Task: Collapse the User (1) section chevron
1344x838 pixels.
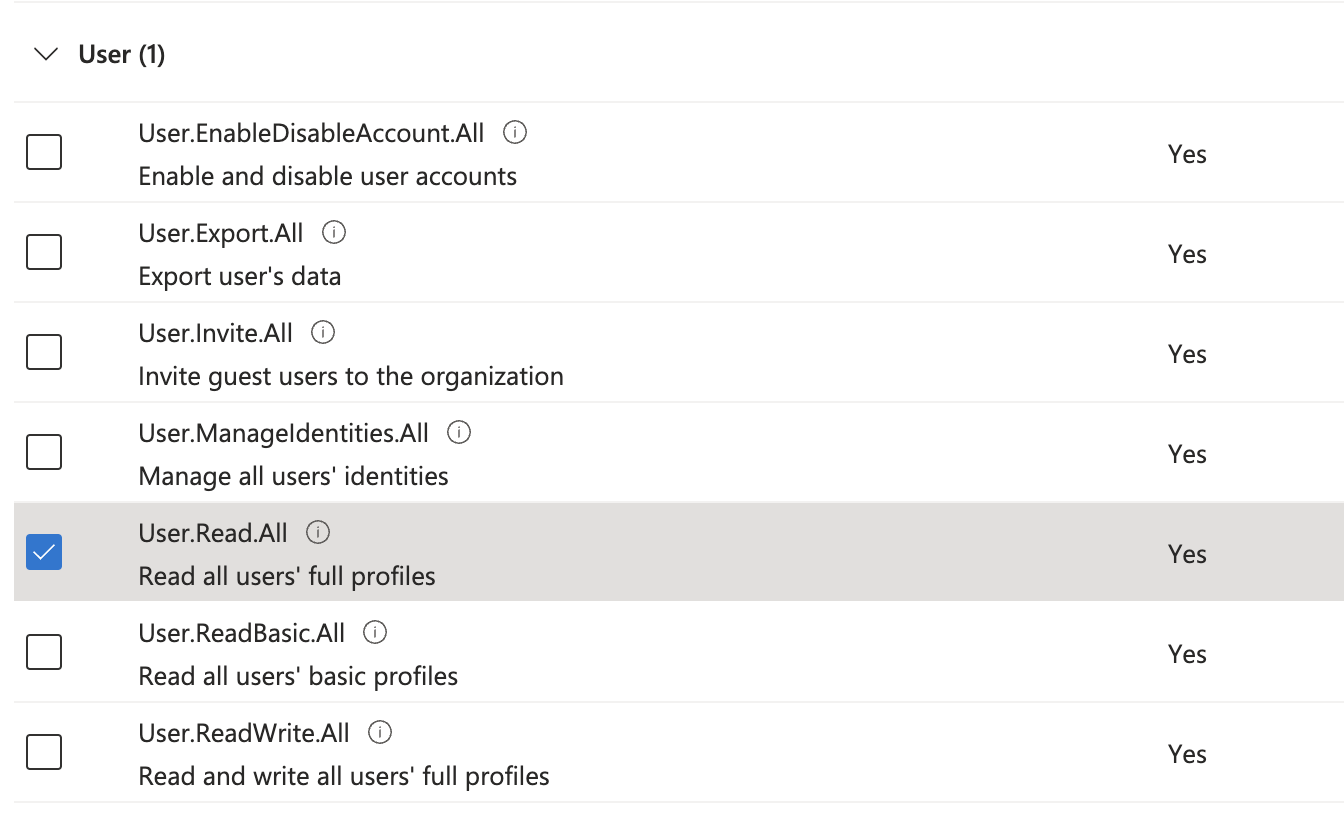Action: click(46, 54)
